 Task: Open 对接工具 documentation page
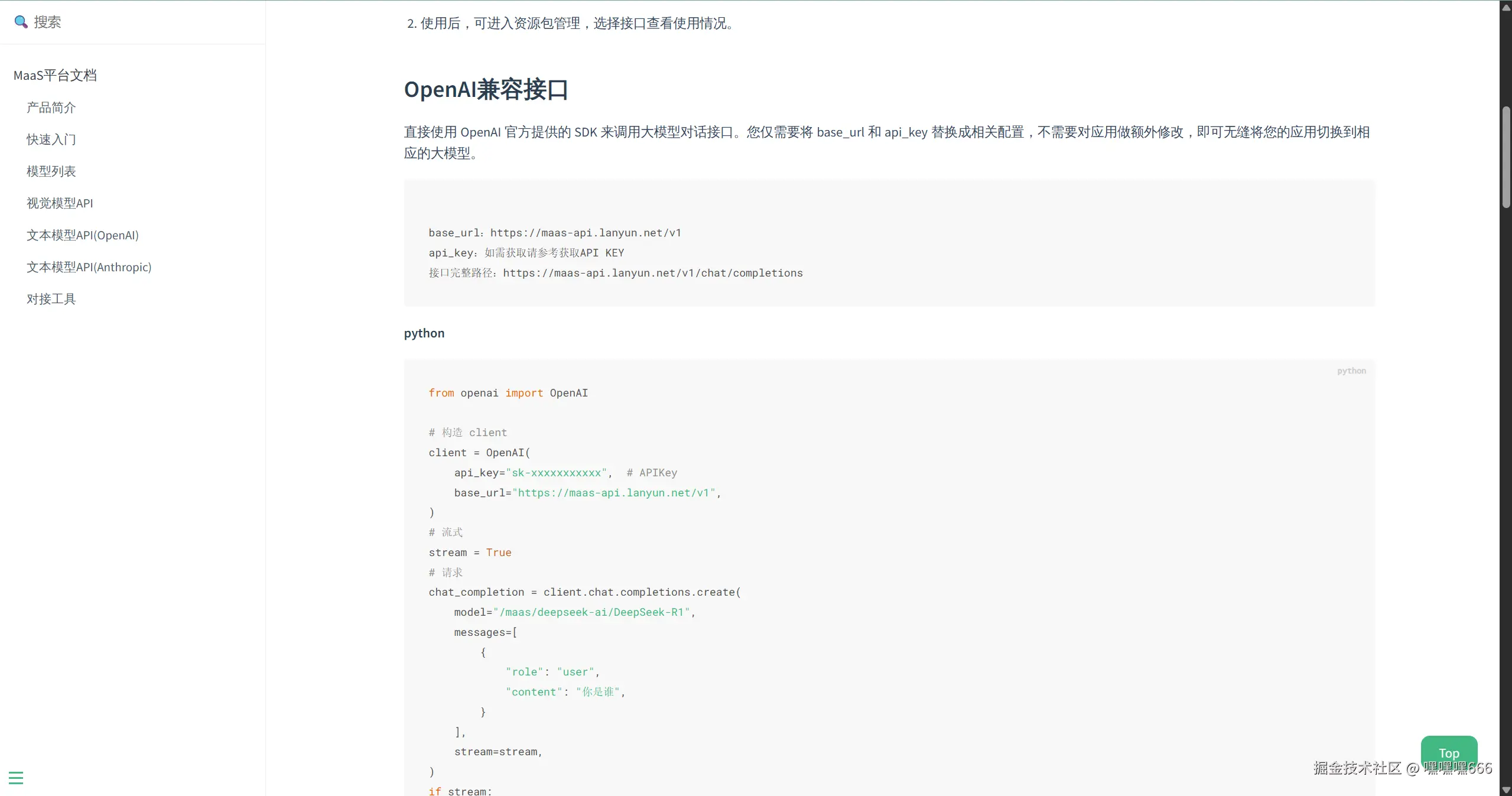point(51,298)
